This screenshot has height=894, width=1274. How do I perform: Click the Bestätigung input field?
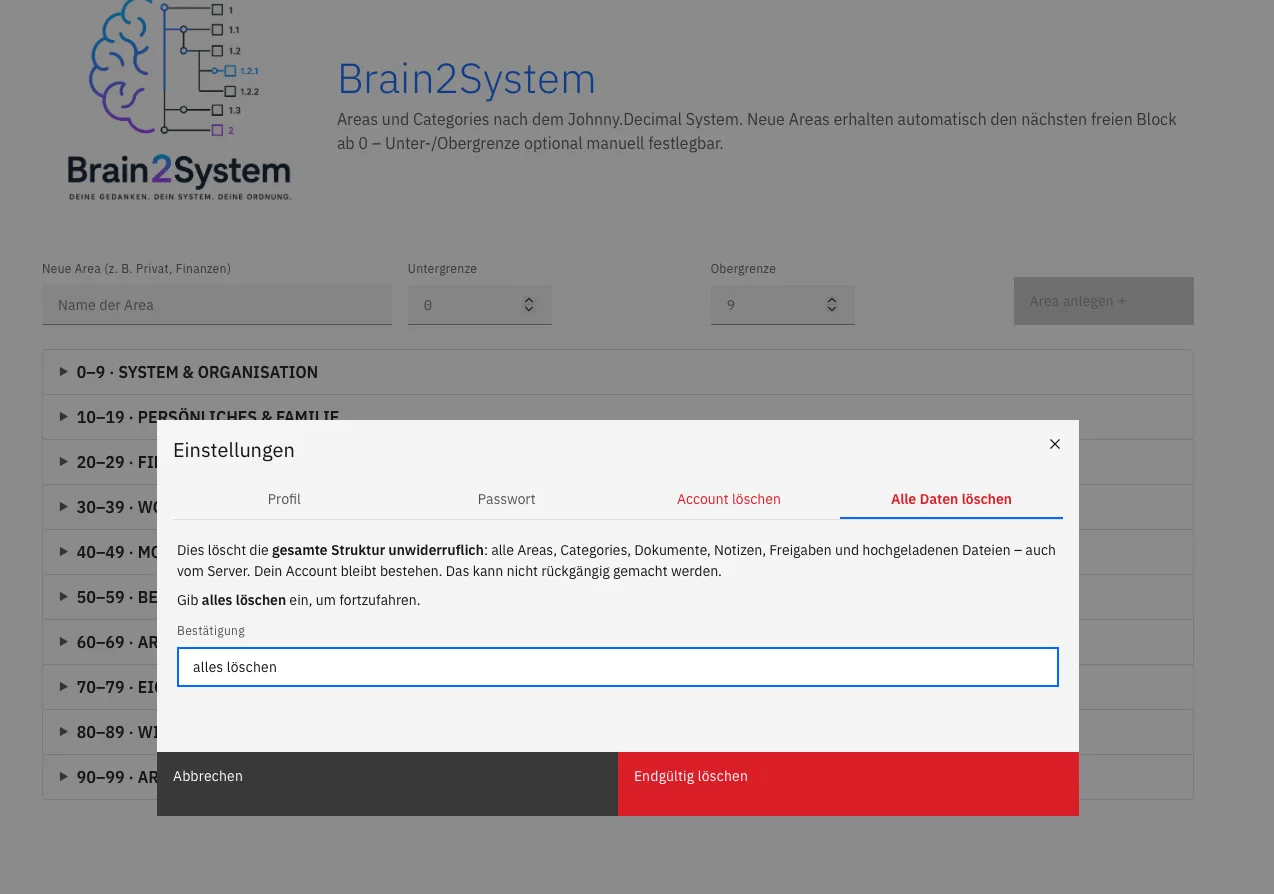(617, 667)
